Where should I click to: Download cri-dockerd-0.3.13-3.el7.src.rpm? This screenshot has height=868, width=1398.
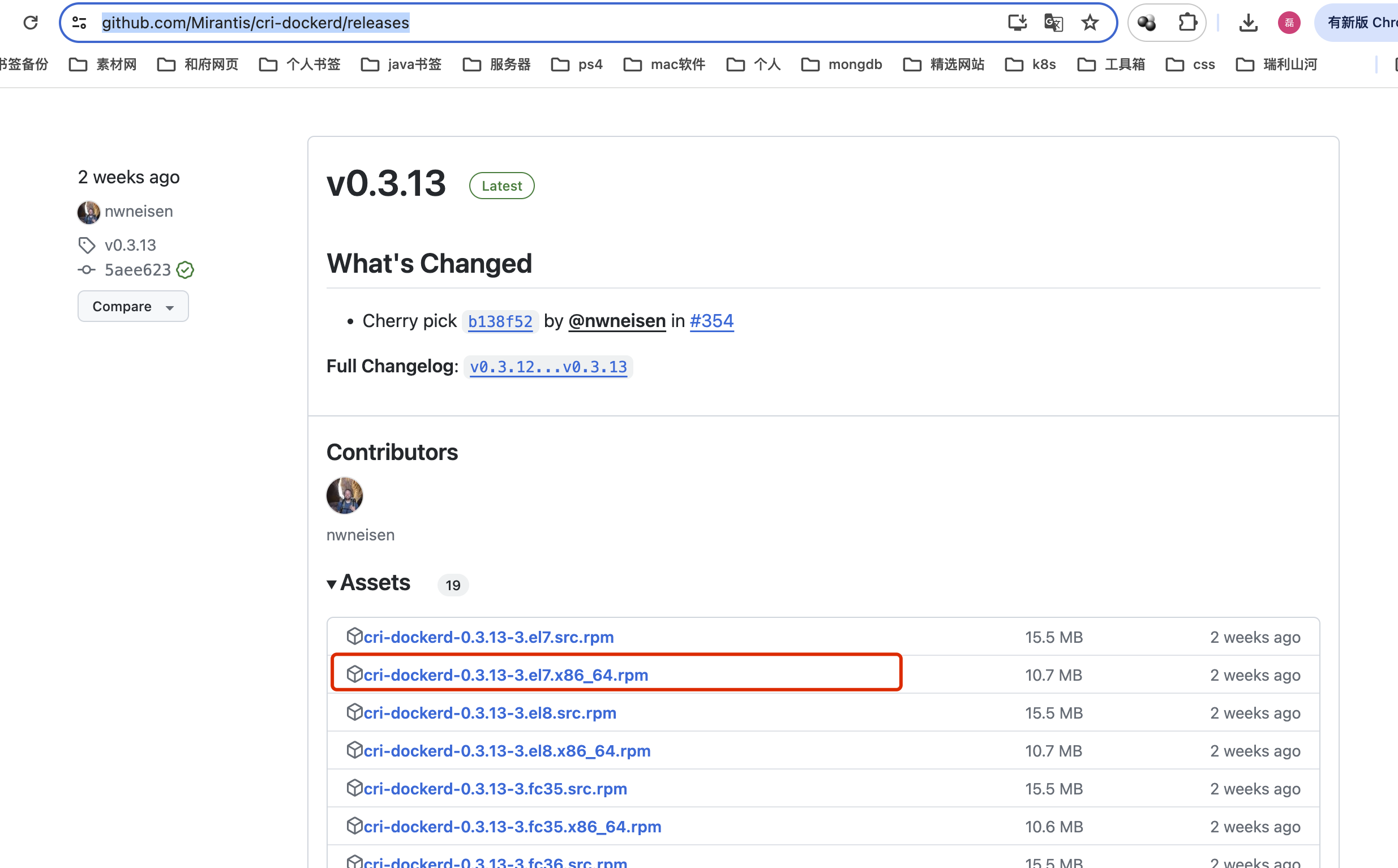click(x=488, y=637)
